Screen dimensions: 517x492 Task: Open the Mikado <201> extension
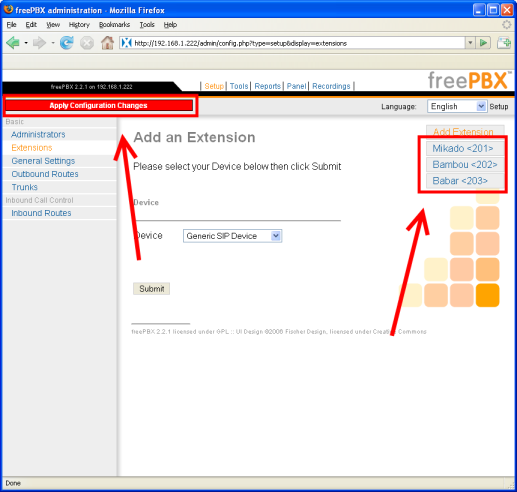tap(463, 148)
